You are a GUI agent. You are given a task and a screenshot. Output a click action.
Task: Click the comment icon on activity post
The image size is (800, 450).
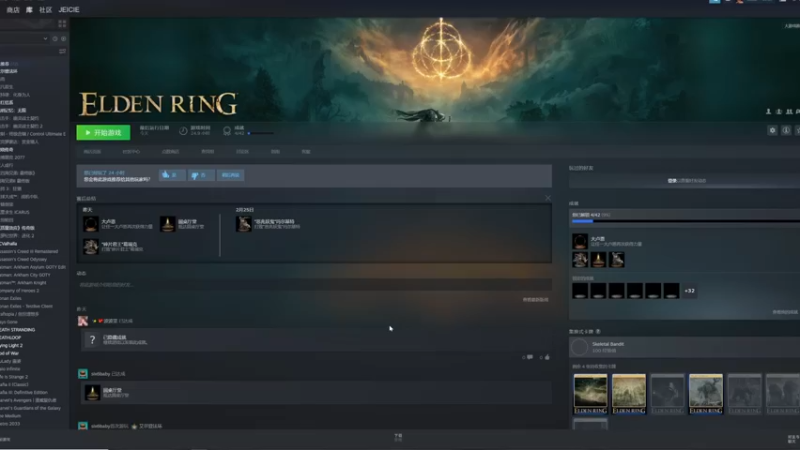coord(530,357)
